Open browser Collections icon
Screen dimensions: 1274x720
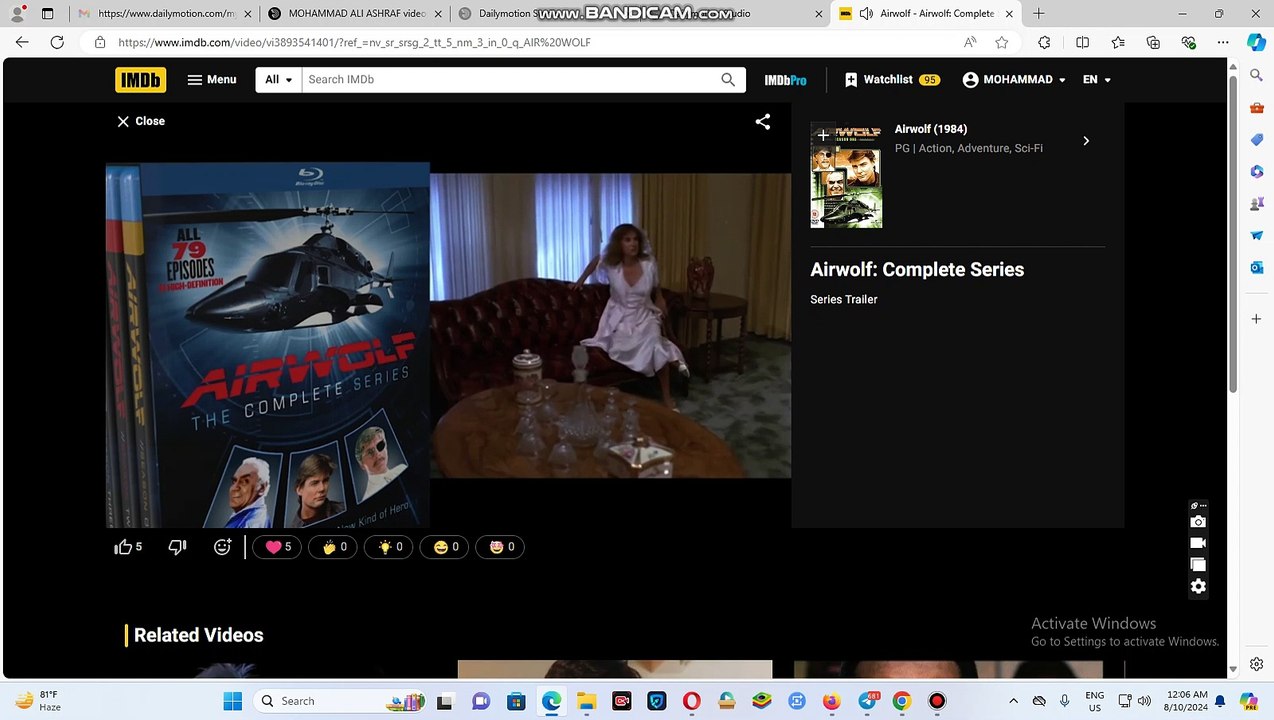point(1153,42)
